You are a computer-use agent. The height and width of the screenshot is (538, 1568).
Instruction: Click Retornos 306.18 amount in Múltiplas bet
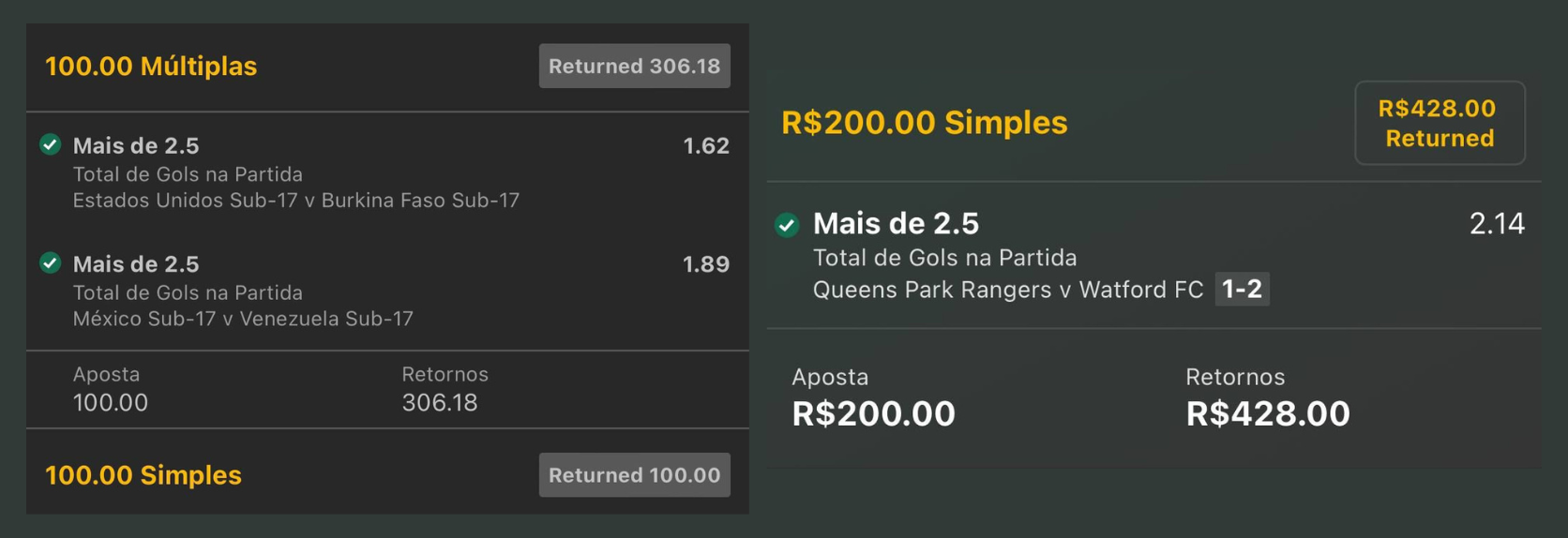click(440, 403)
